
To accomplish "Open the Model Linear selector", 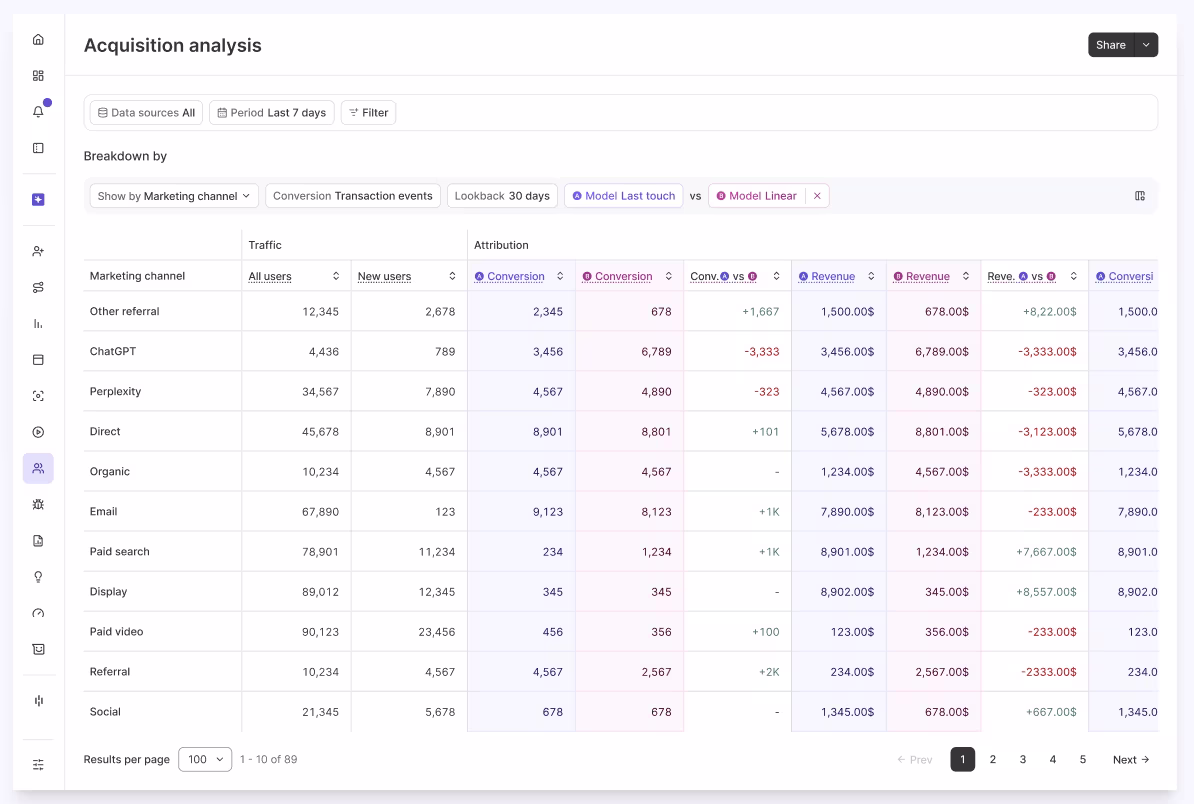I will tap(757, 196).
